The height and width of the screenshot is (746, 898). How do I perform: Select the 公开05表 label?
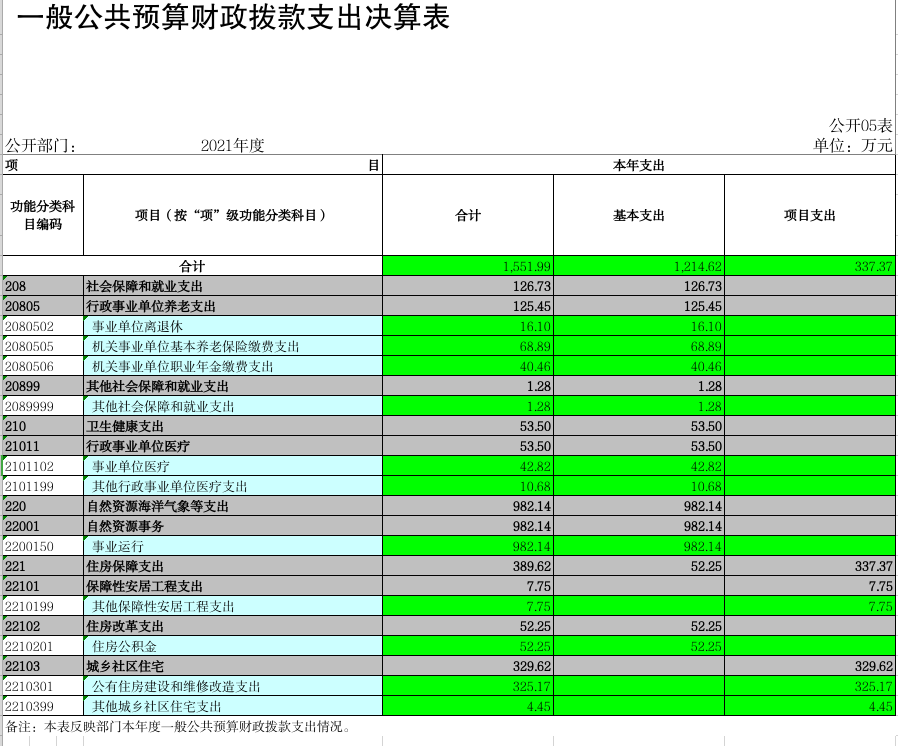[861, 125]
